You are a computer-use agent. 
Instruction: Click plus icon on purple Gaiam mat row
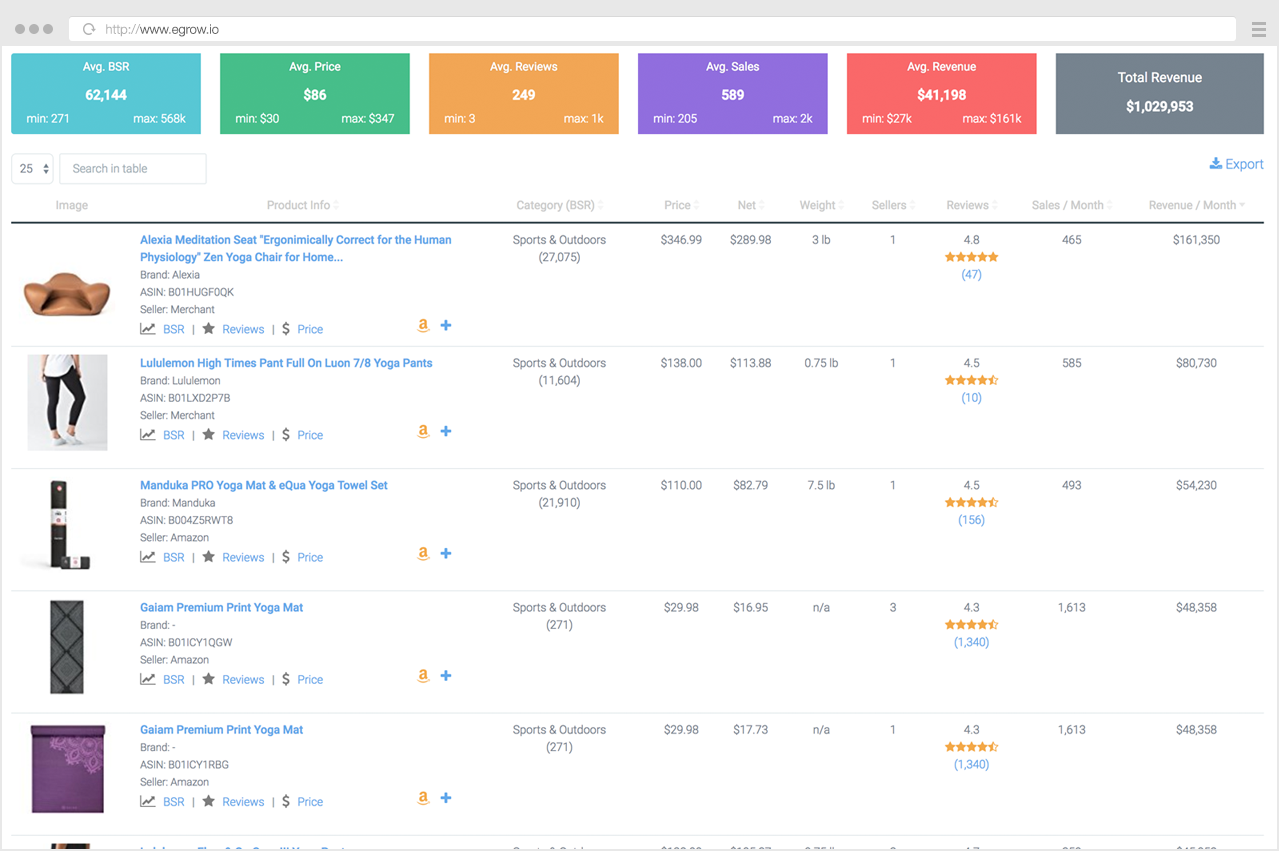[x=446, y=798]
